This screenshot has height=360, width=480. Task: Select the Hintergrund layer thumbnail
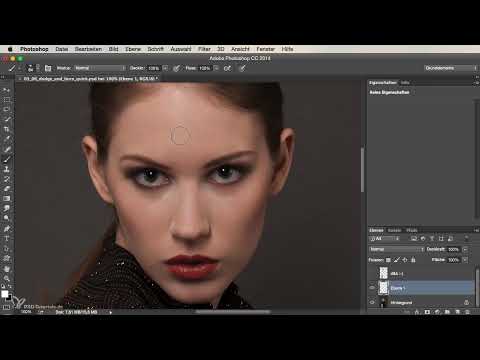(384, 302)
